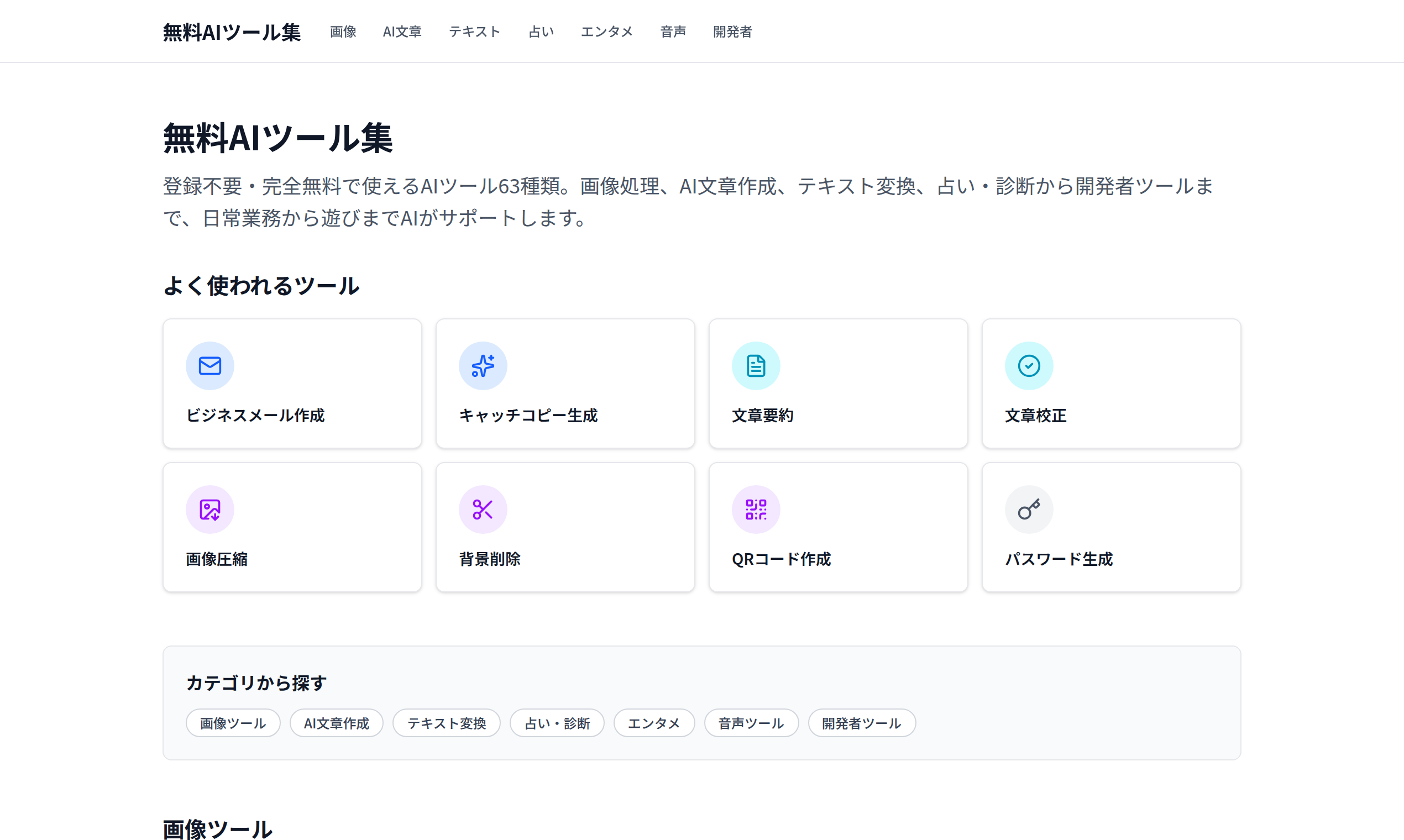Click the document icon for 文章要約
This screenshot has width=1404, height=840.
(x=756, y=365)
